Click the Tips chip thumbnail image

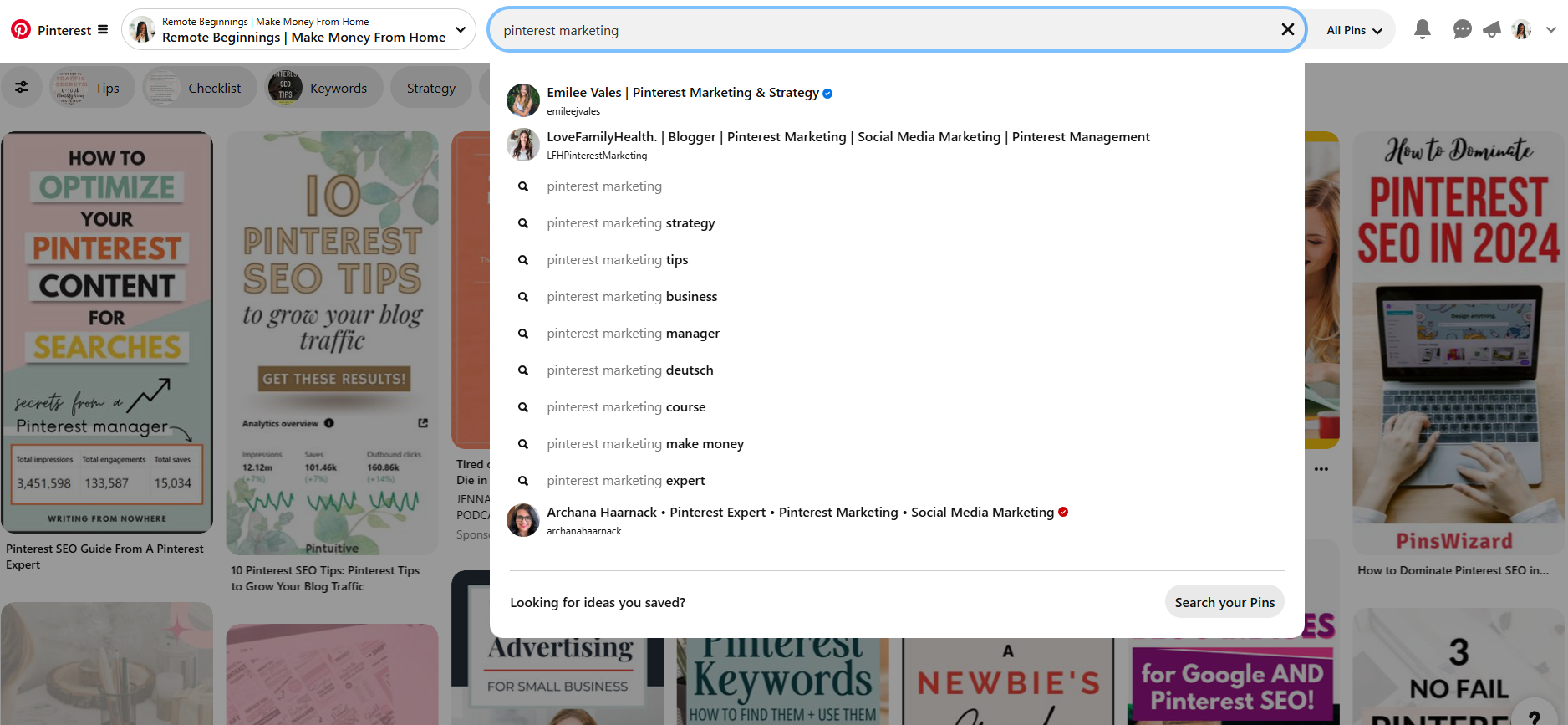click(x=70, y=88)
